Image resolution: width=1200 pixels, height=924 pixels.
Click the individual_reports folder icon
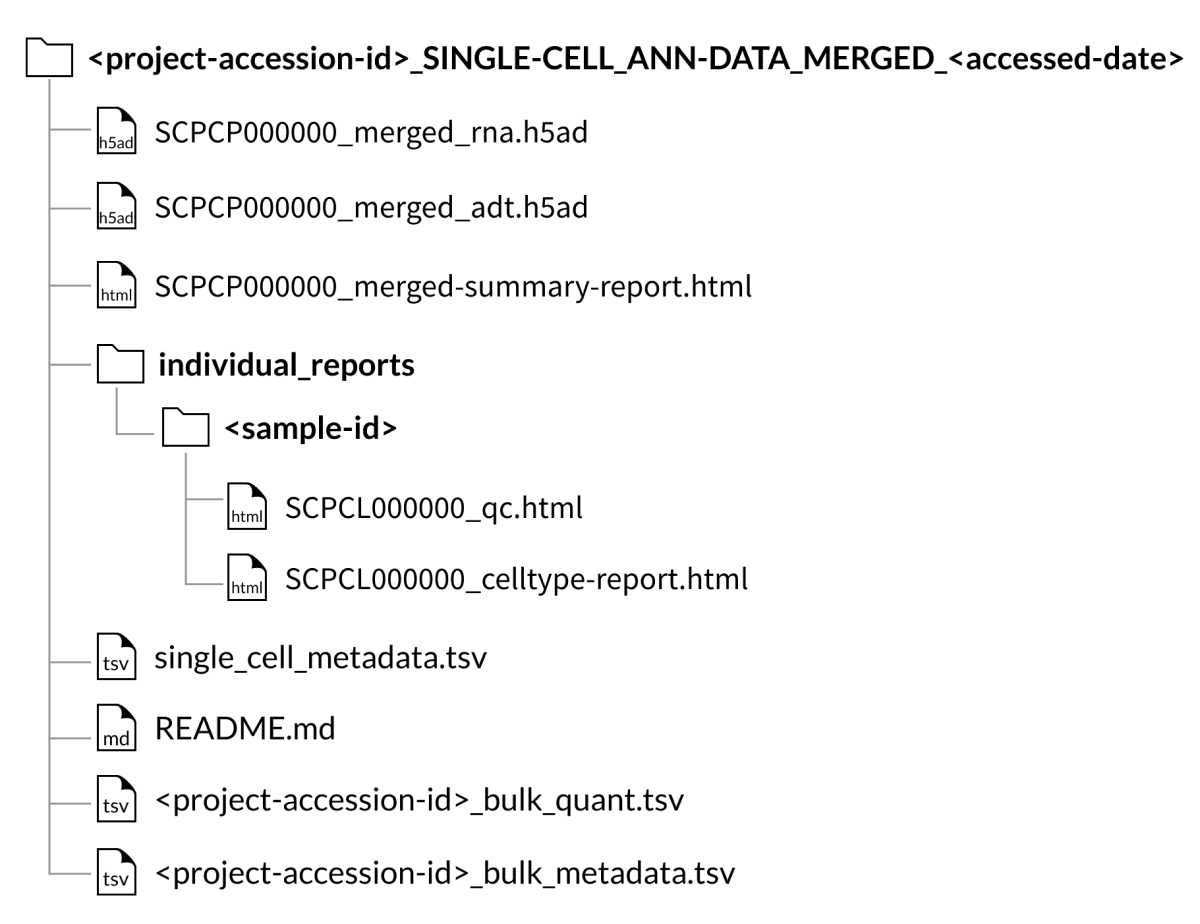point(120,366)
